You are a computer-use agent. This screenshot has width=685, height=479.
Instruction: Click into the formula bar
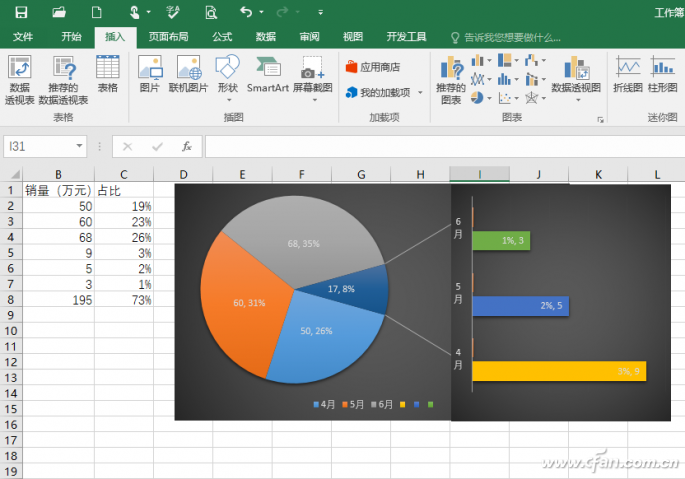tap(445, 146)
